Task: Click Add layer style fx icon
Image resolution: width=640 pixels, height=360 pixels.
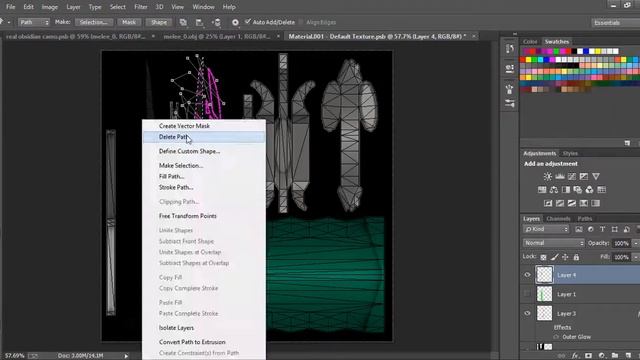Action: pos(575,356)
